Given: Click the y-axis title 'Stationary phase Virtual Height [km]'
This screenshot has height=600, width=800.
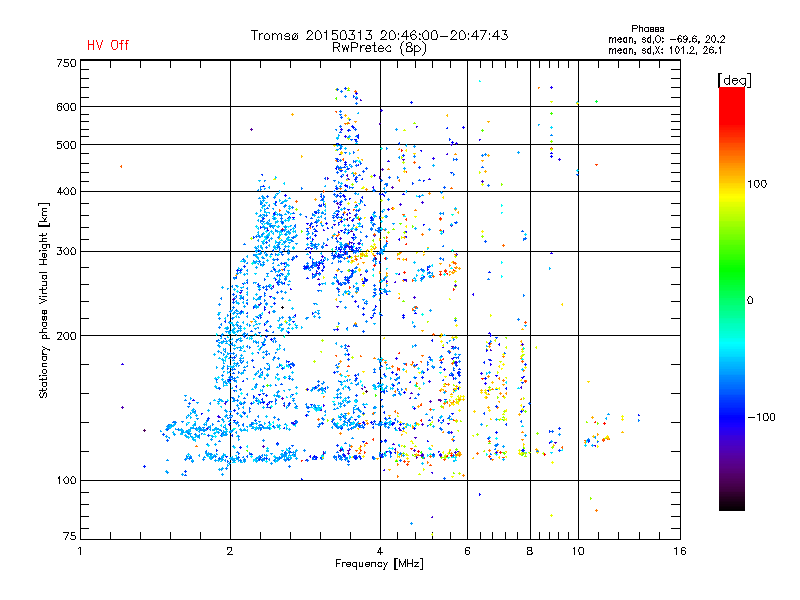Looking at the screenshot, I should tap(43, 300).
